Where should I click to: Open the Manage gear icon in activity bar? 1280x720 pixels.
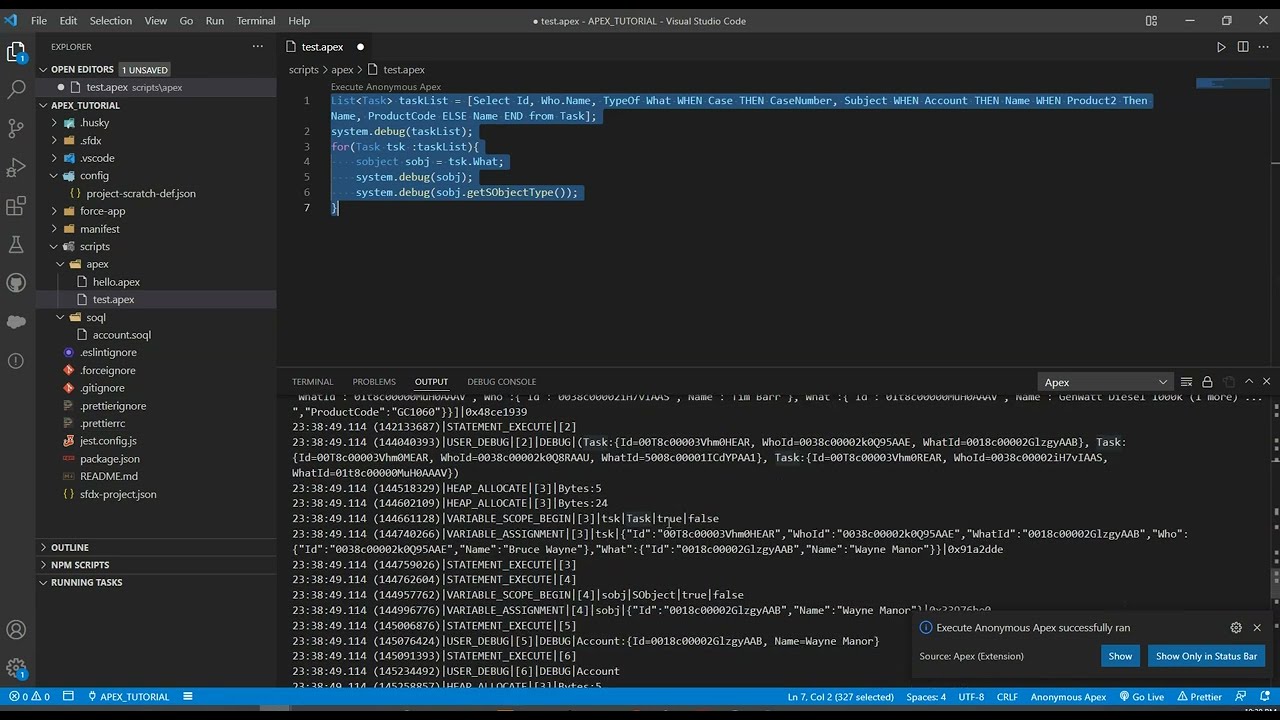[x=16, y=668]
